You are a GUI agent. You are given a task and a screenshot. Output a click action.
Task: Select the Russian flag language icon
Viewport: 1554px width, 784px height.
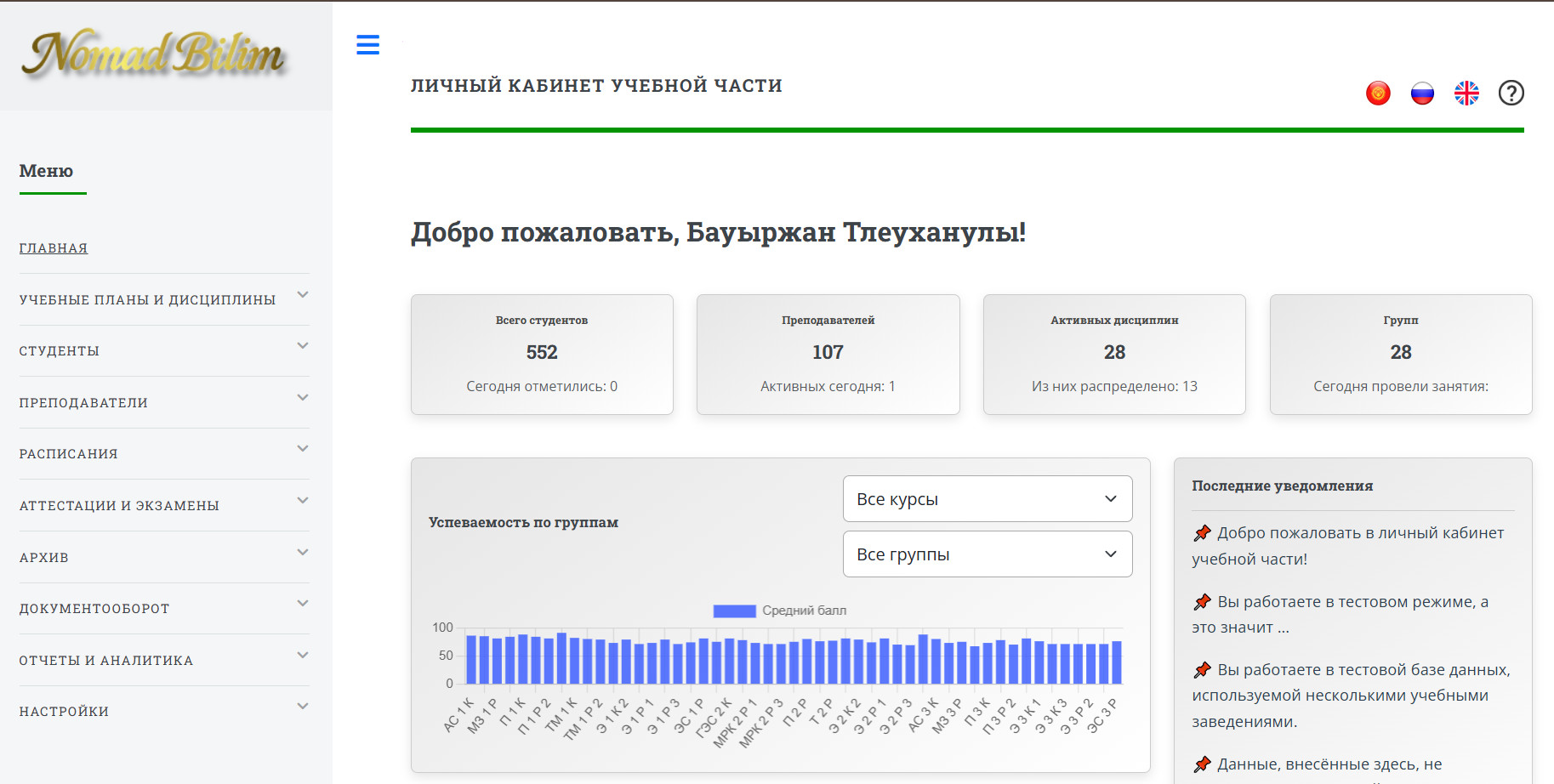tap(1422, 93)
